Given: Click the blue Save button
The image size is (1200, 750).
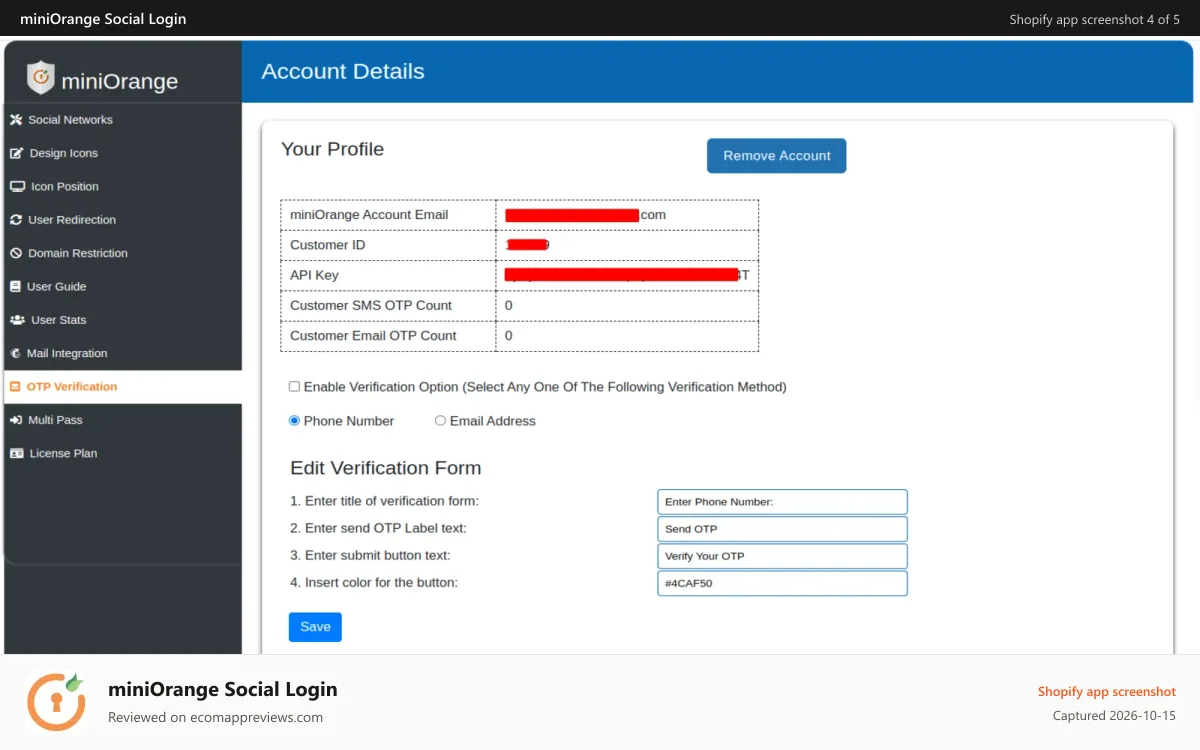Looking at the screenshot, I should [315, 627].
